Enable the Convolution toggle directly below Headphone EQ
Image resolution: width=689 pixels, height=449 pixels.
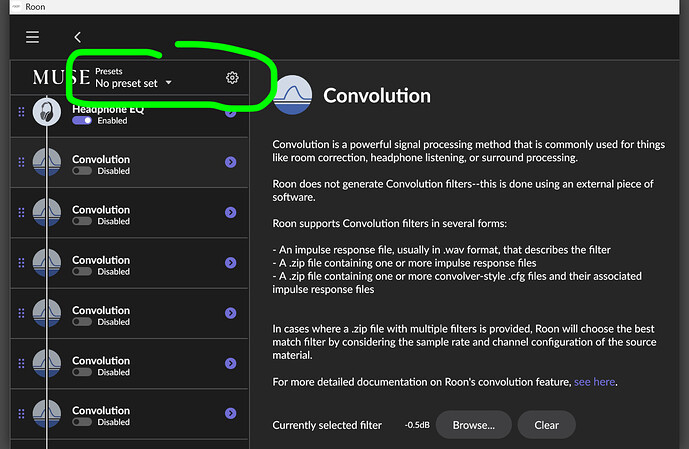point(82,171)
